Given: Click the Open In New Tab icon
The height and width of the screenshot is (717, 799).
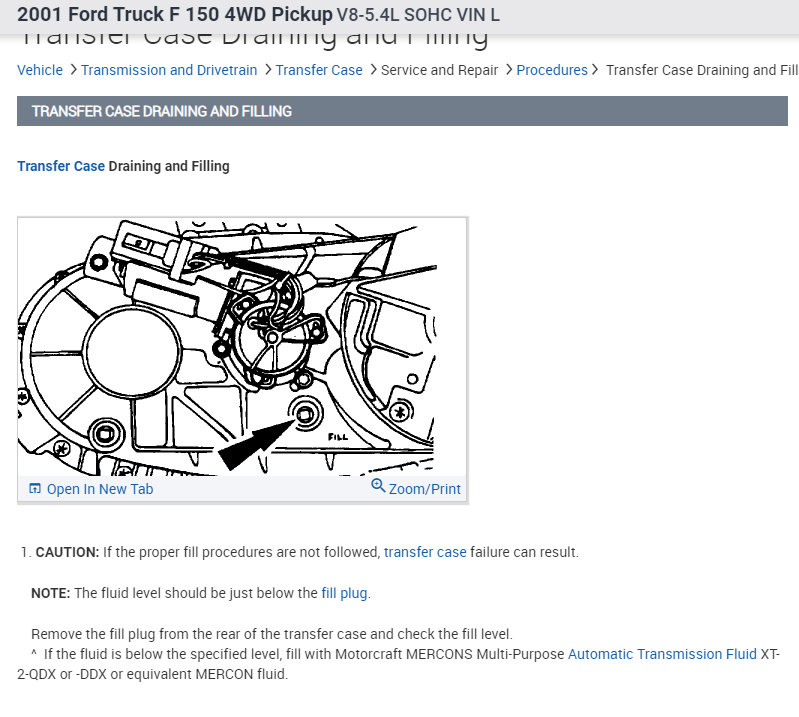Looking at the screenshot, I should 35,489.
